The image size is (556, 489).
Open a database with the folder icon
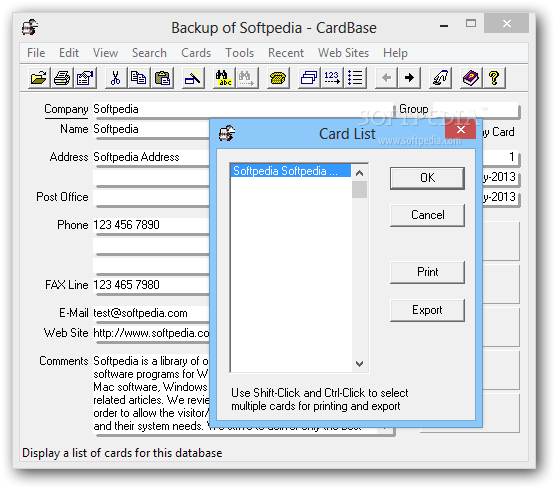[x=39, y=78]
